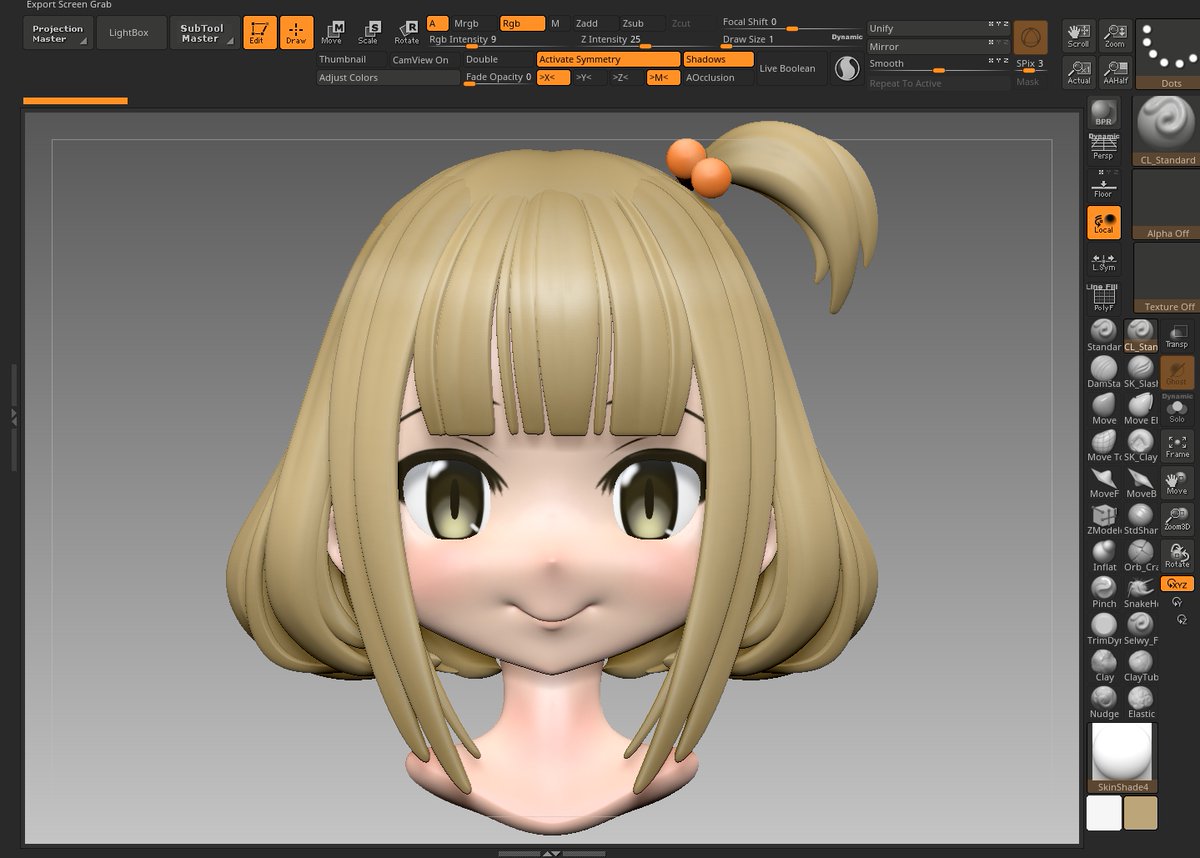The height and width of the screenshot is (858, 1200).
Task: Switch to Rotate mode
Action: (407, 32)
